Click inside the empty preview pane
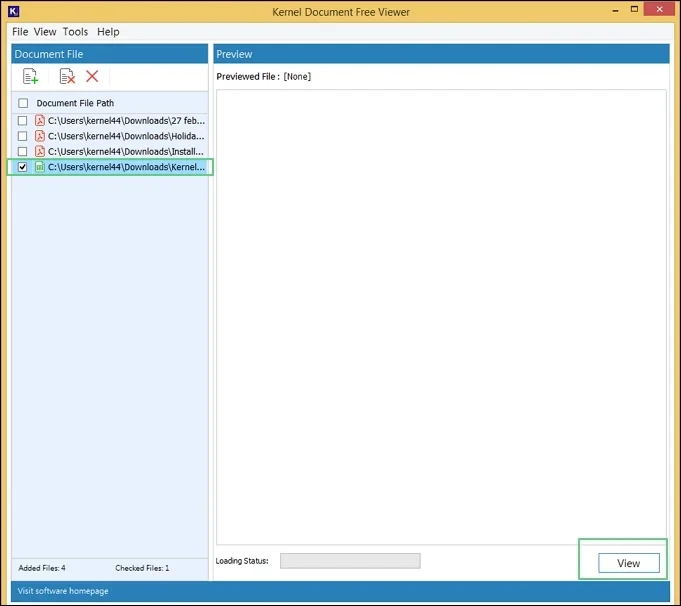681x606 pixels. pos(441,317)
